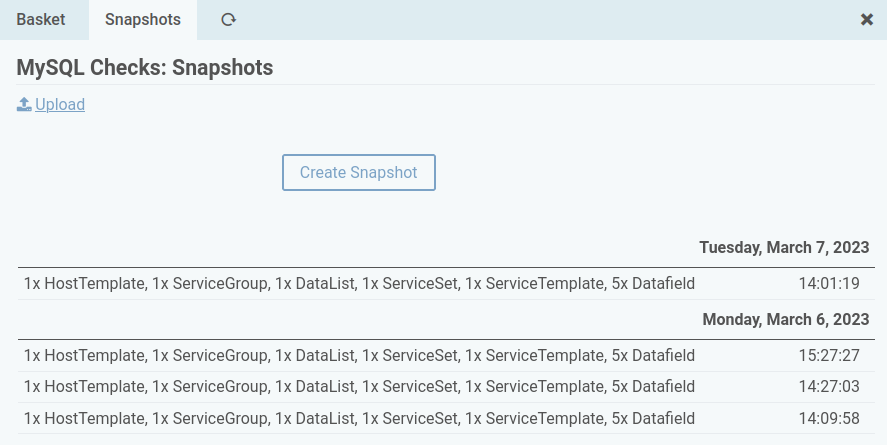Click the 14:09:58 timestamp
887x445 pixels.
[829, 418]
